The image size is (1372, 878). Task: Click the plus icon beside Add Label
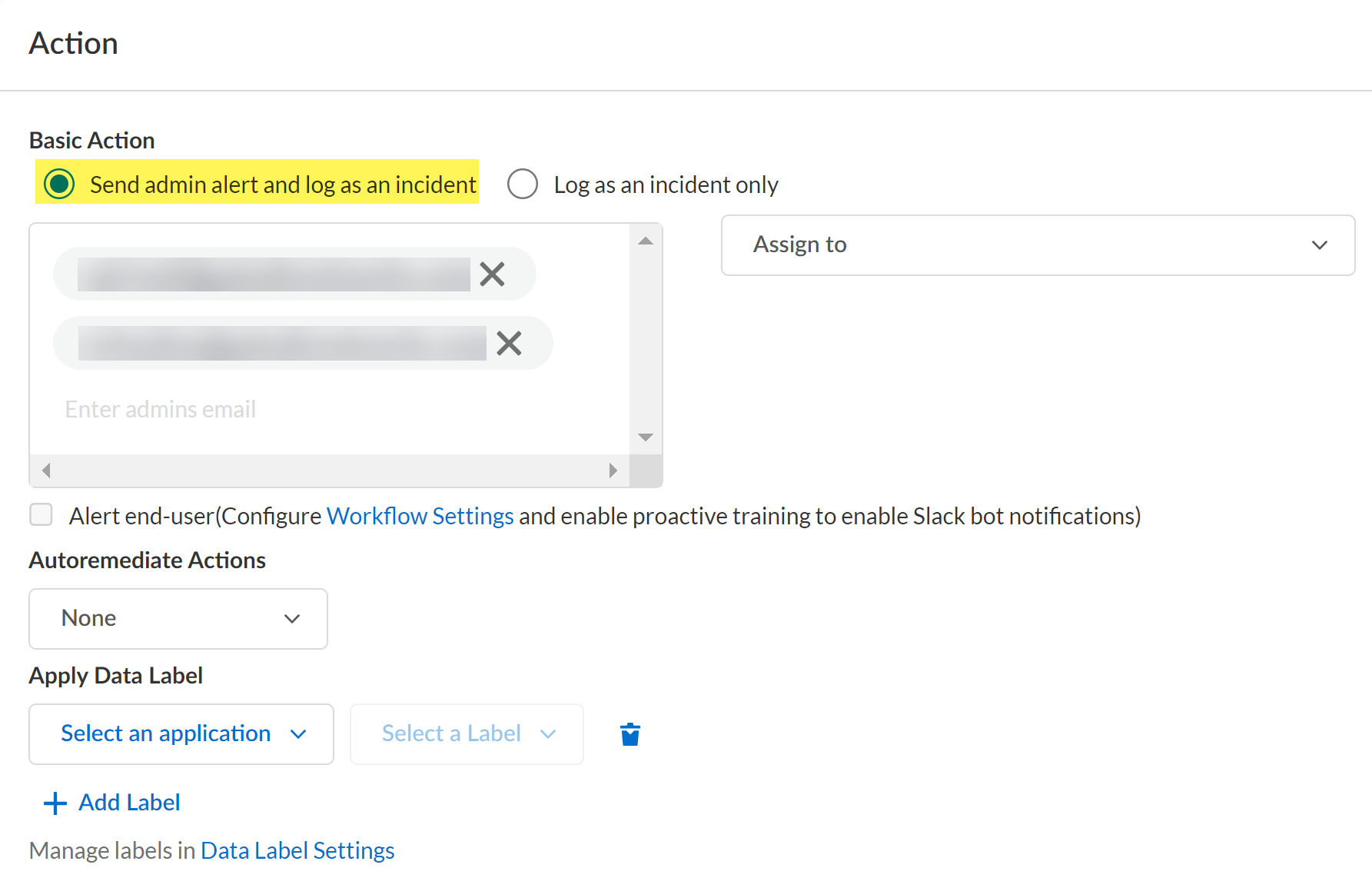point(55,803)
